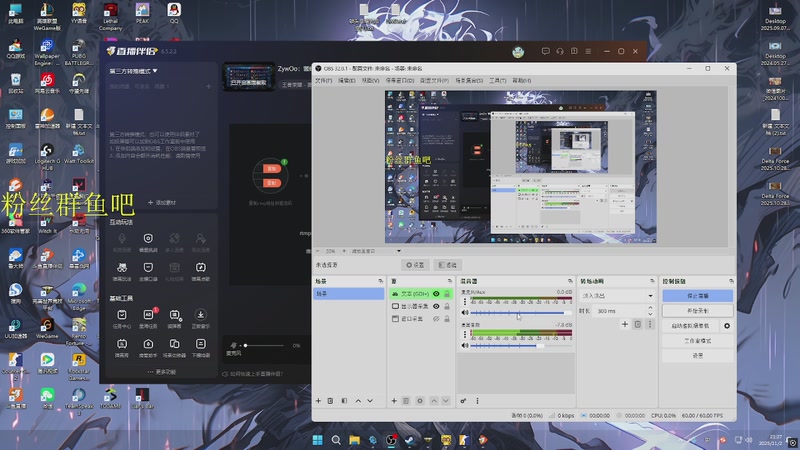
Task: Open mixer toolbar three-dot menu at bottom
Action: (x=478, y=401)
